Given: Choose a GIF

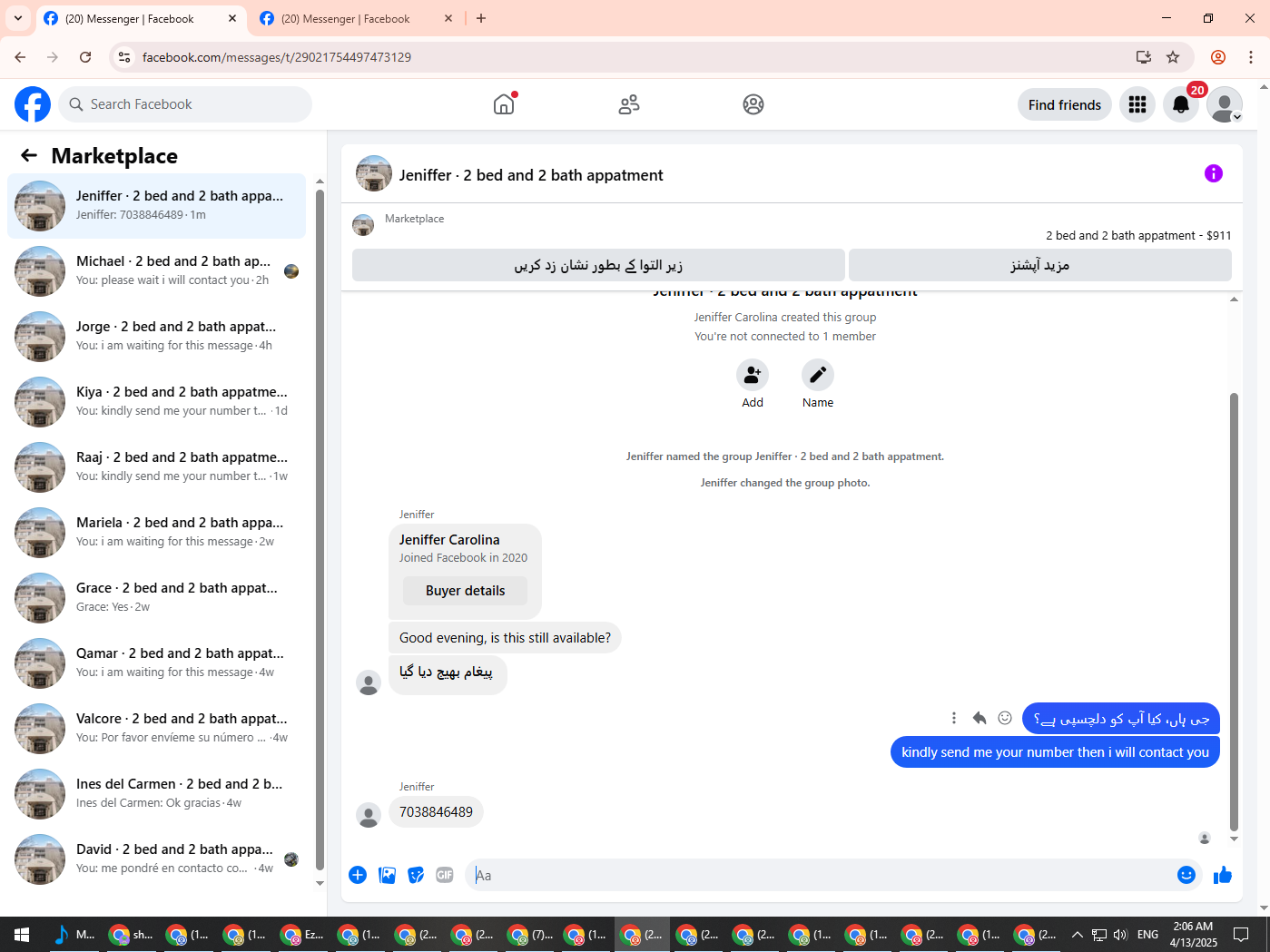Looking at the screenshot, I should (445, 875).
